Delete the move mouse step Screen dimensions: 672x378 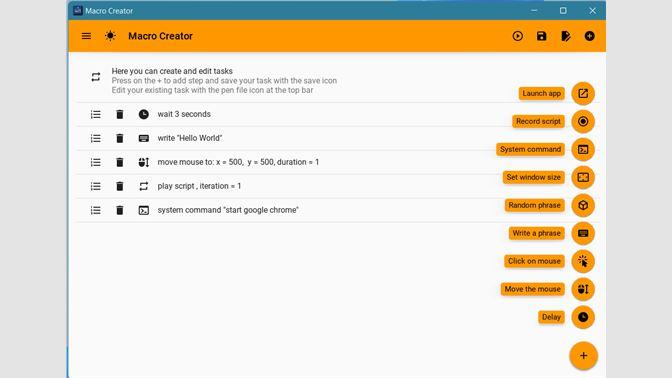120,162
